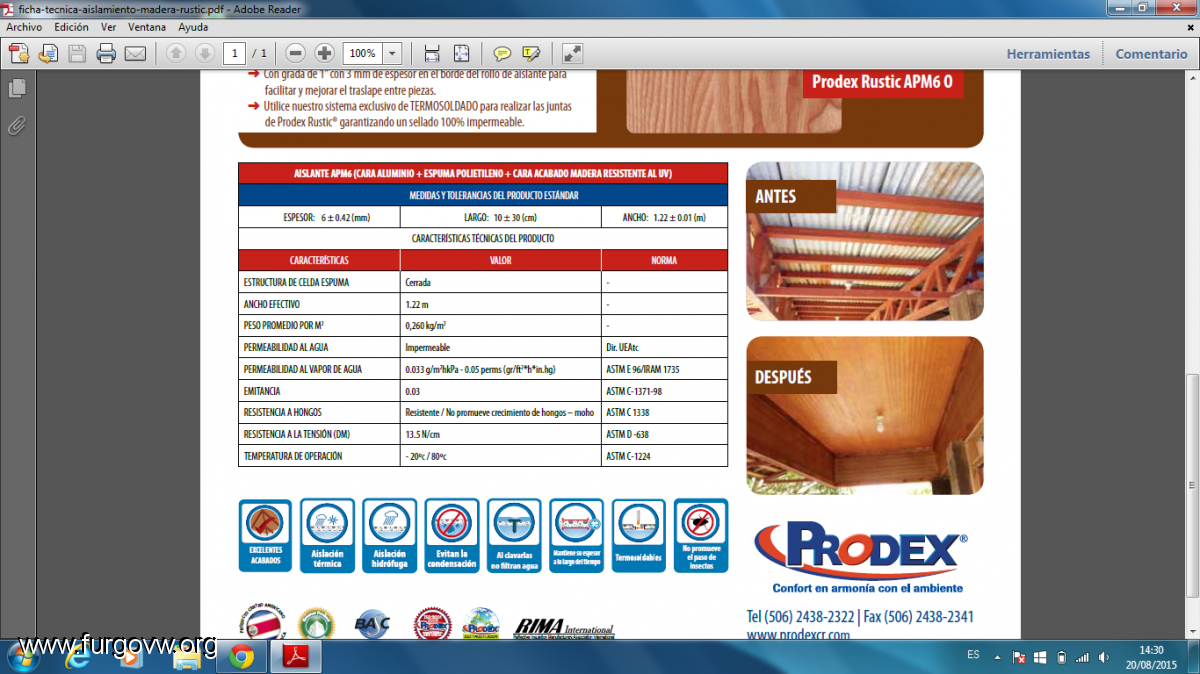Zoom out with the minus button
1200x674 pixels.
295,53
